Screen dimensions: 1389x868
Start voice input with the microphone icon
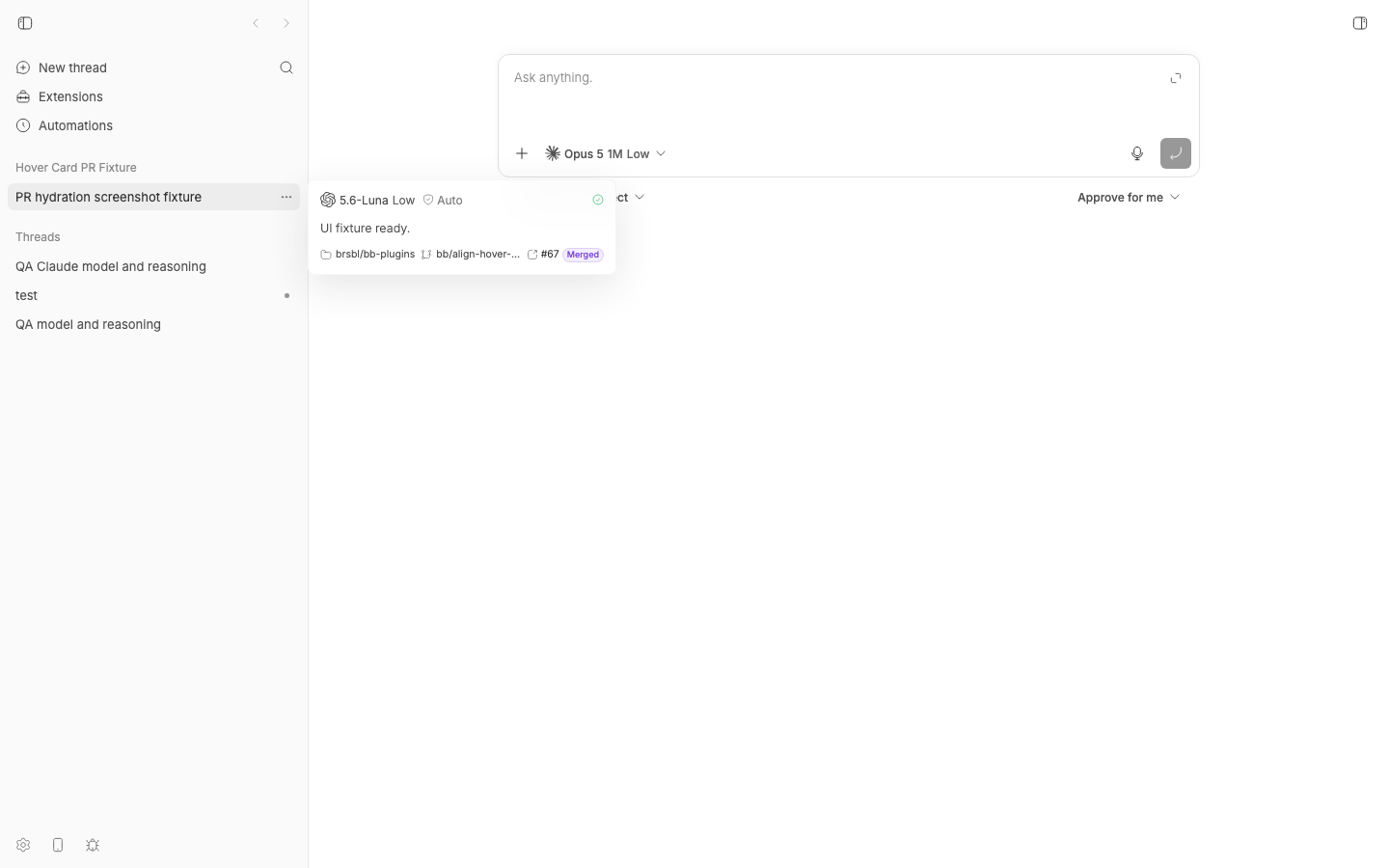[1137, 153]
